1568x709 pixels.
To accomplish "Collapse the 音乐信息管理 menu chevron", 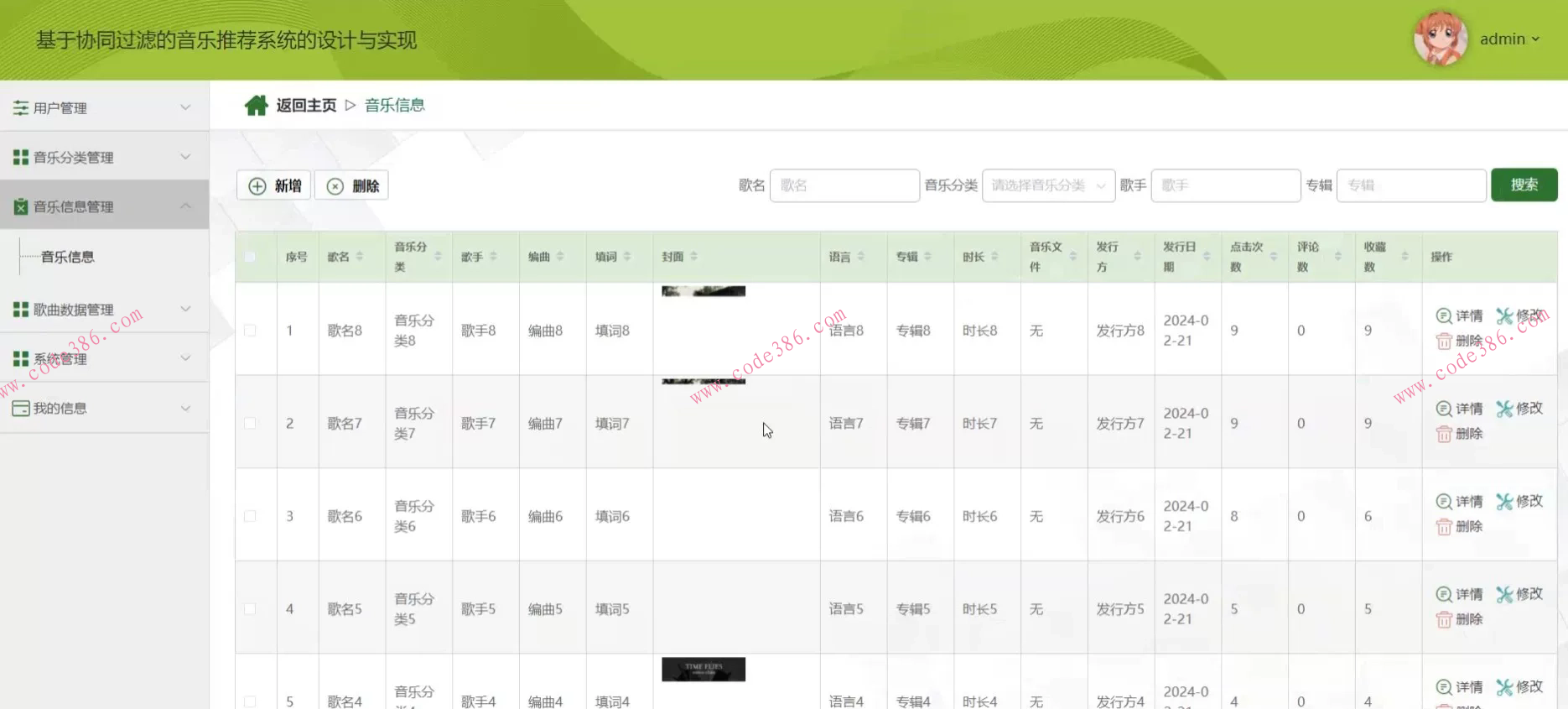I will tap(185, 206).
